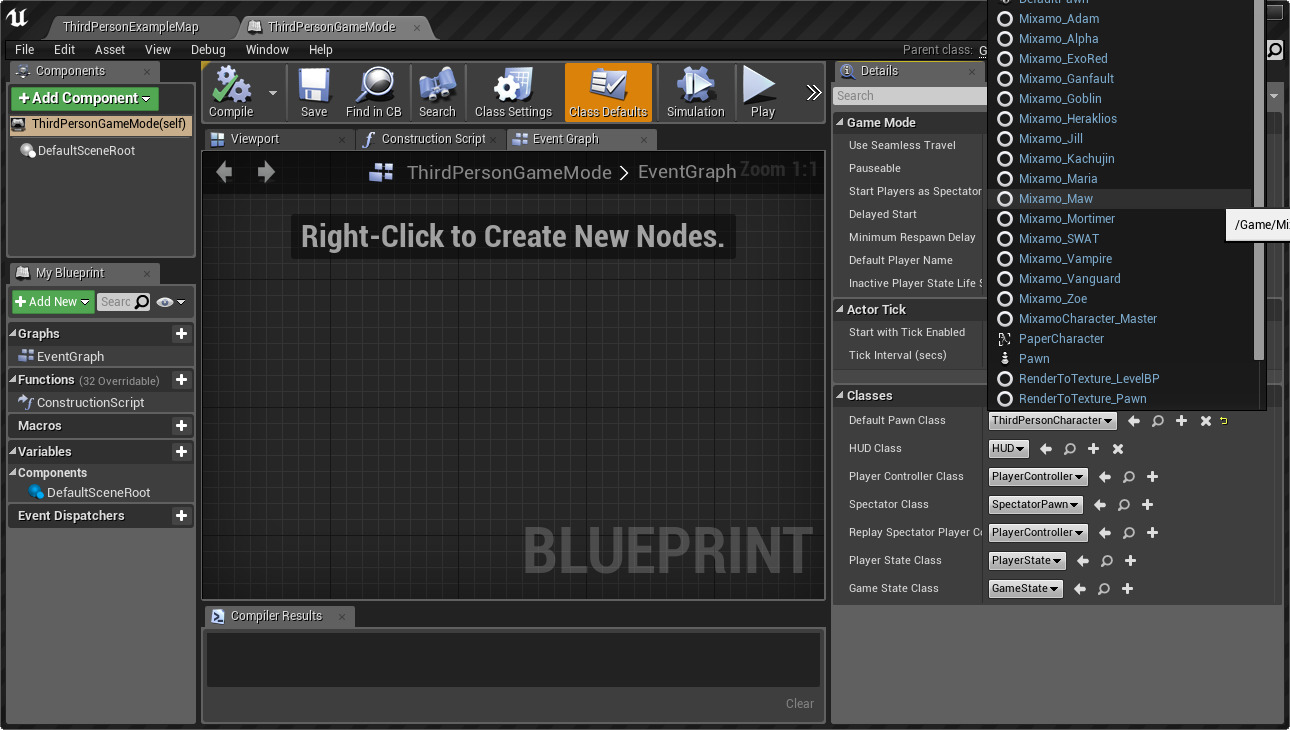Open eye view options in My Blueprint
The width and height of the screenshot is (1290, 730).
click(170, 302)
